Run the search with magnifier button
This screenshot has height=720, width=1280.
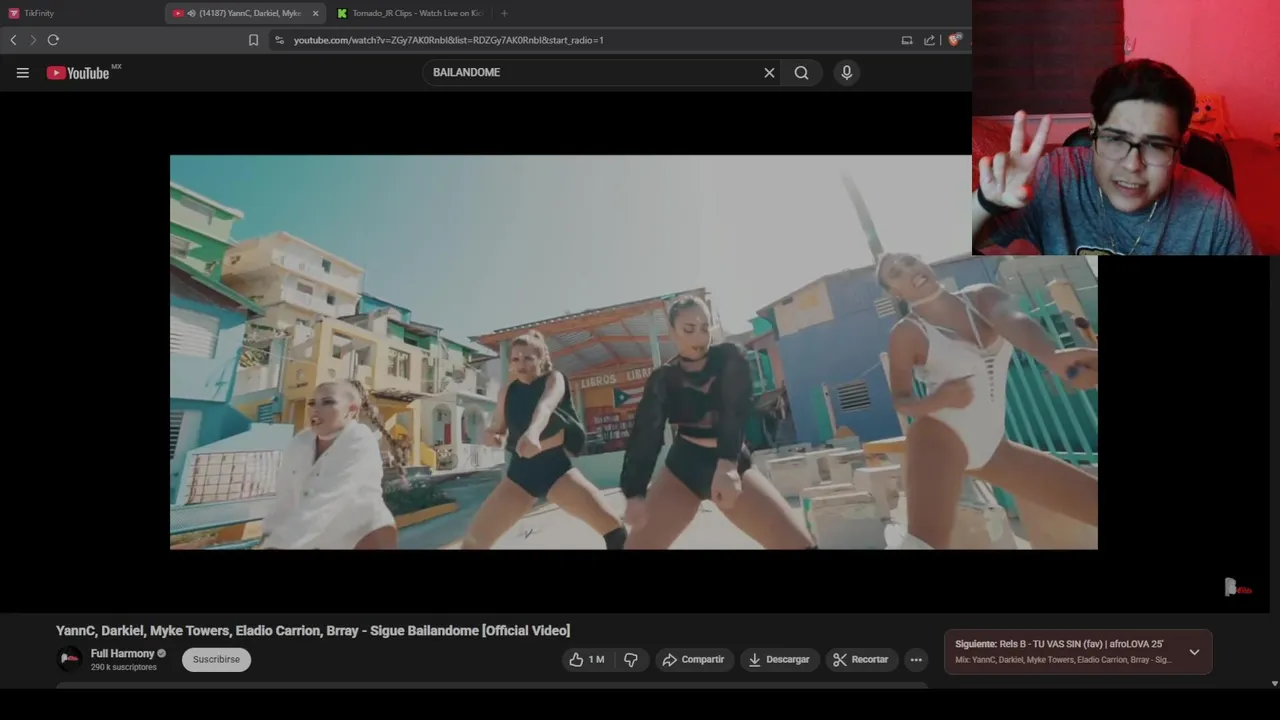[x=801, y=72]
